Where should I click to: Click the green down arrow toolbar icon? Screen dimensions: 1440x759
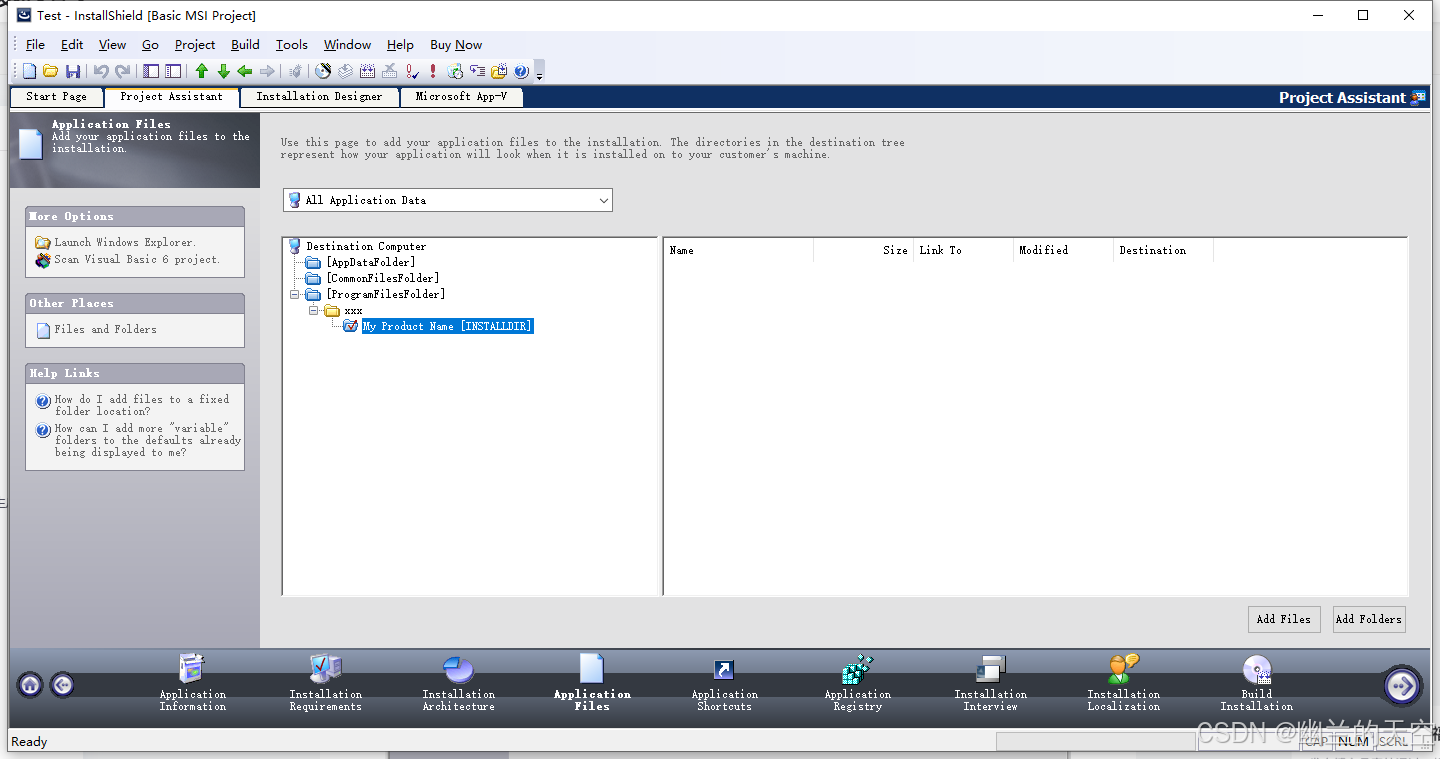click(x=223, y=71)
